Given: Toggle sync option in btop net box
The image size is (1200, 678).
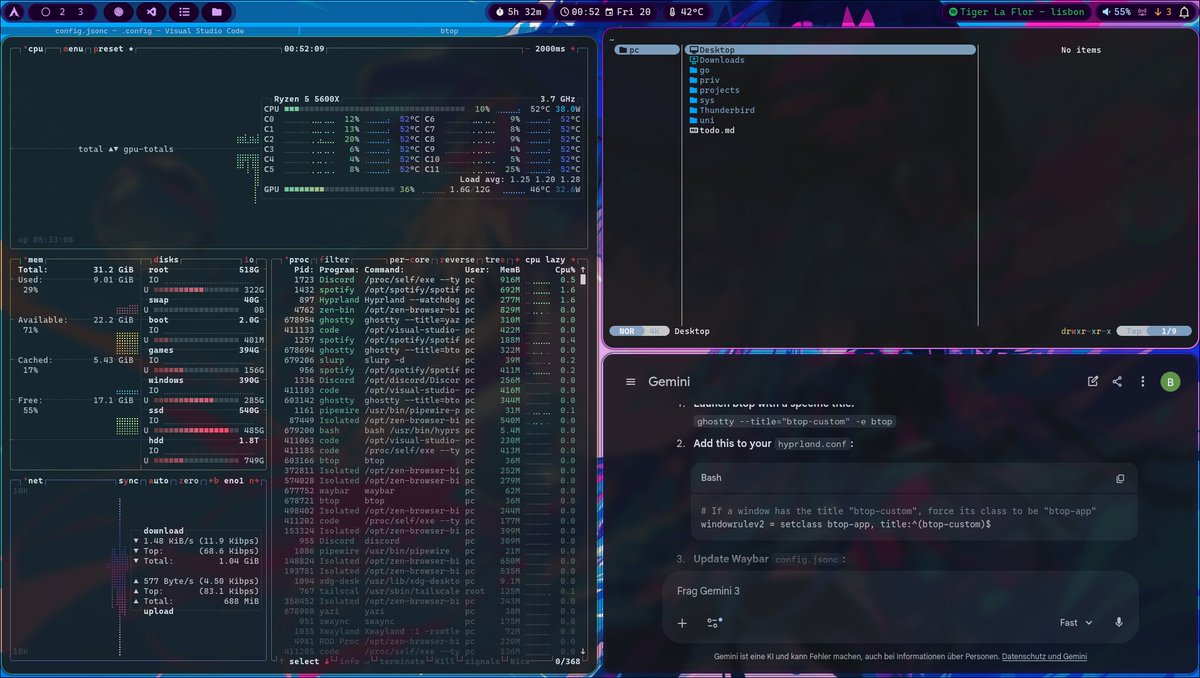Looking at the screenshot, I should [x=128, y=481].
